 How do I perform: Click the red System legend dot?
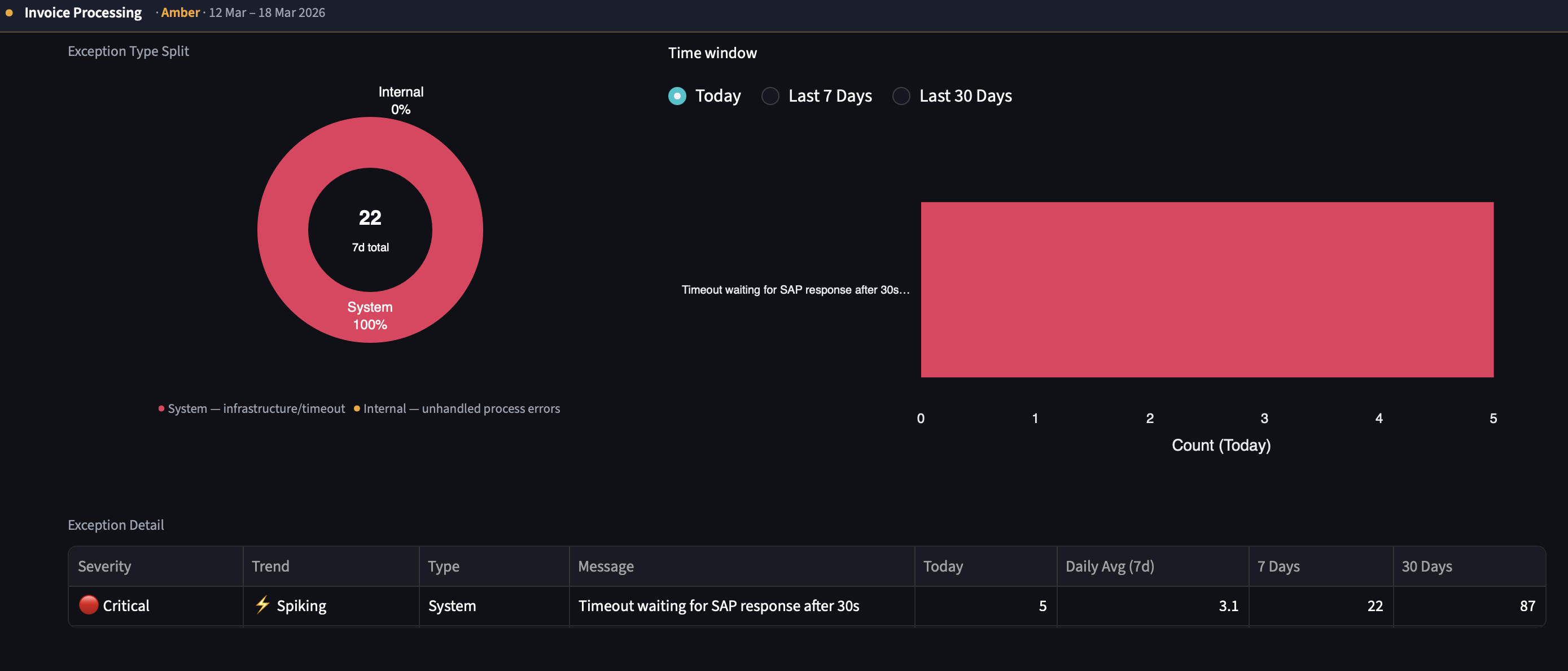(161, 408)
